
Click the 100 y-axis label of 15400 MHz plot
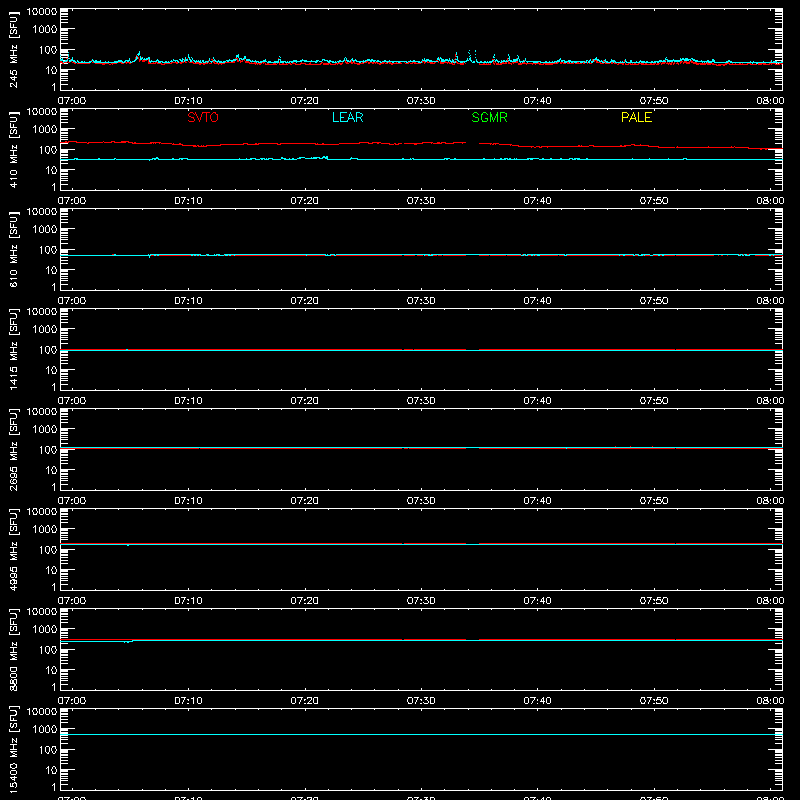[x=48, y=750]
